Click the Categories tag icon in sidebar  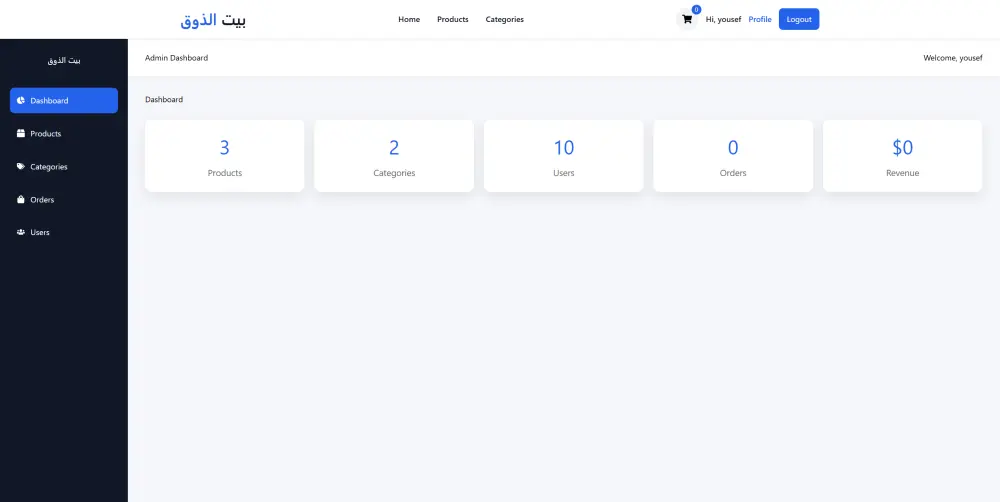click(21, 166)
